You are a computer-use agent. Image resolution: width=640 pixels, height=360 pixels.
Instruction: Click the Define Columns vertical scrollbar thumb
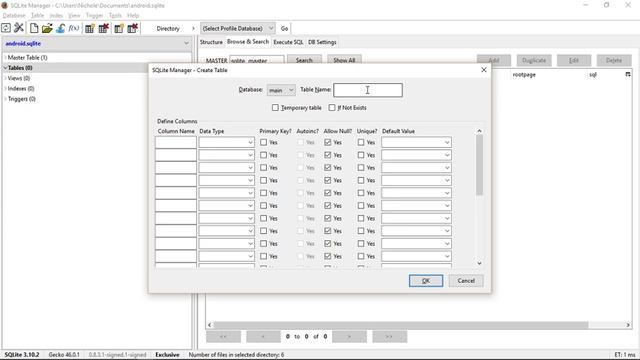pos(479,165)
